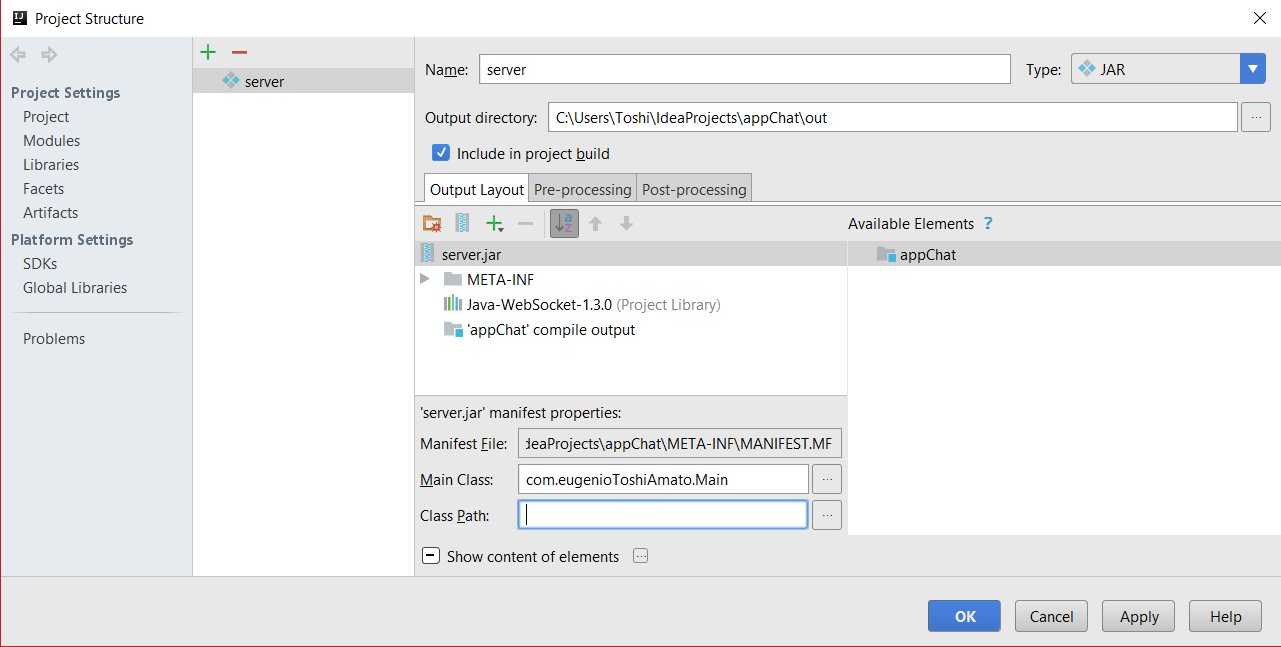
Task: Click the Manifest File field
Action: point(680,444)
